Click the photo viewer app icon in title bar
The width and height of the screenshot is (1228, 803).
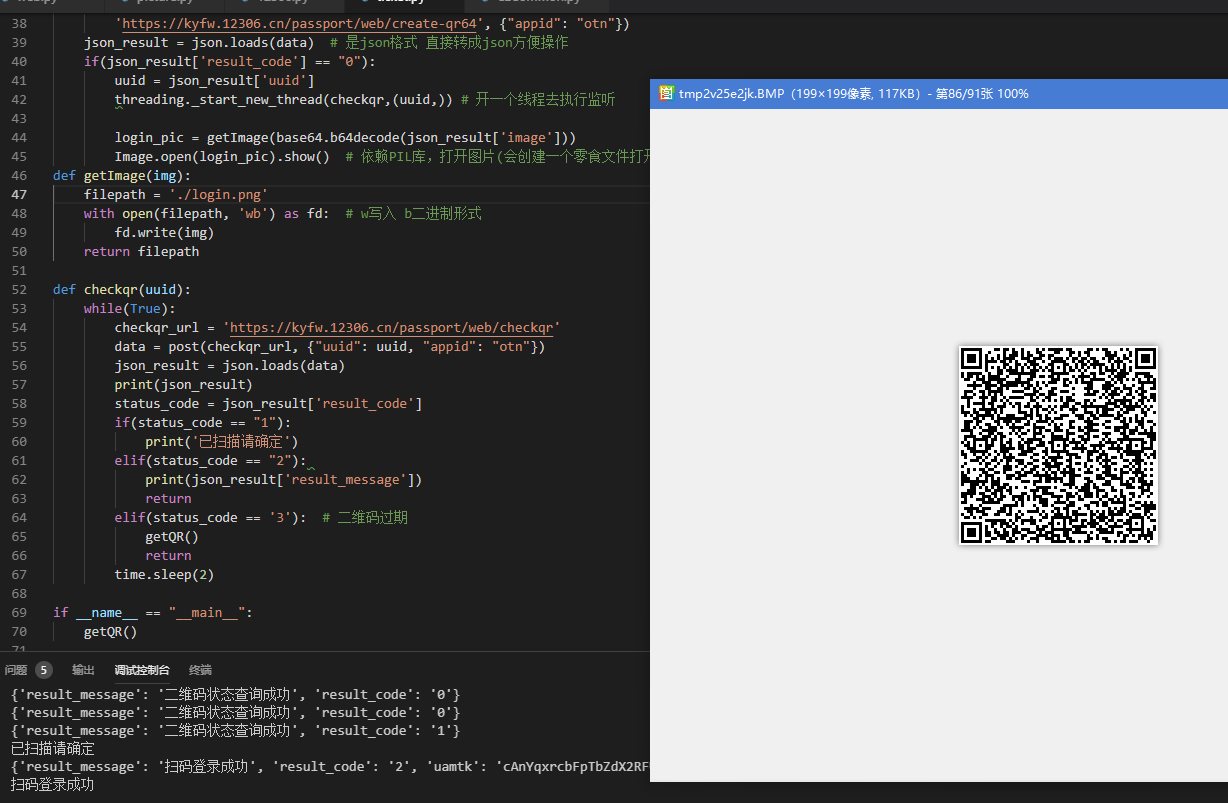coord(665,93)
